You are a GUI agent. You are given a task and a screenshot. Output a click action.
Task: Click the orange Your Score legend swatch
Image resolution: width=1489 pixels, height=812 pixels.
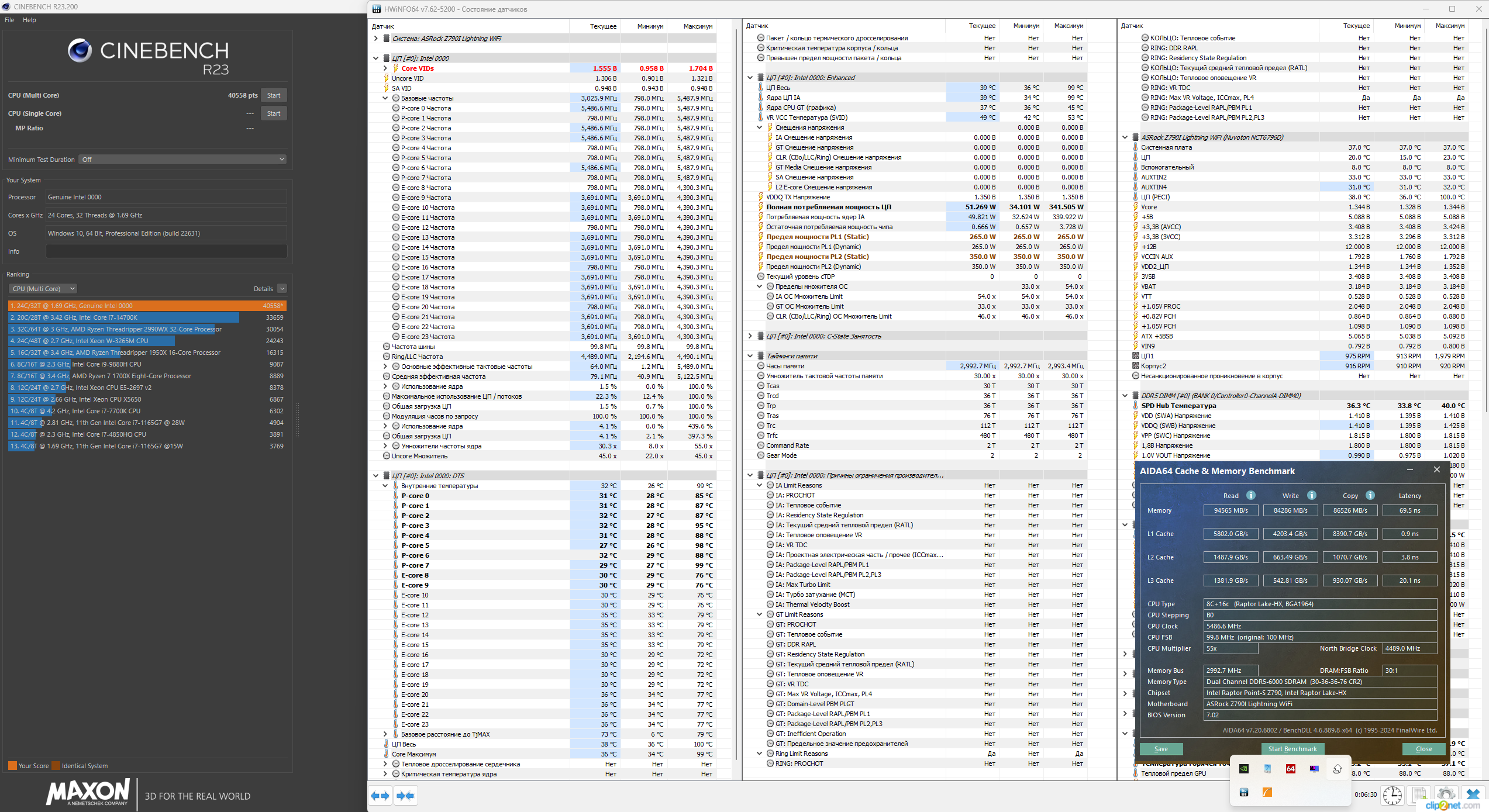pyautogui.click(x=12, y=766)
